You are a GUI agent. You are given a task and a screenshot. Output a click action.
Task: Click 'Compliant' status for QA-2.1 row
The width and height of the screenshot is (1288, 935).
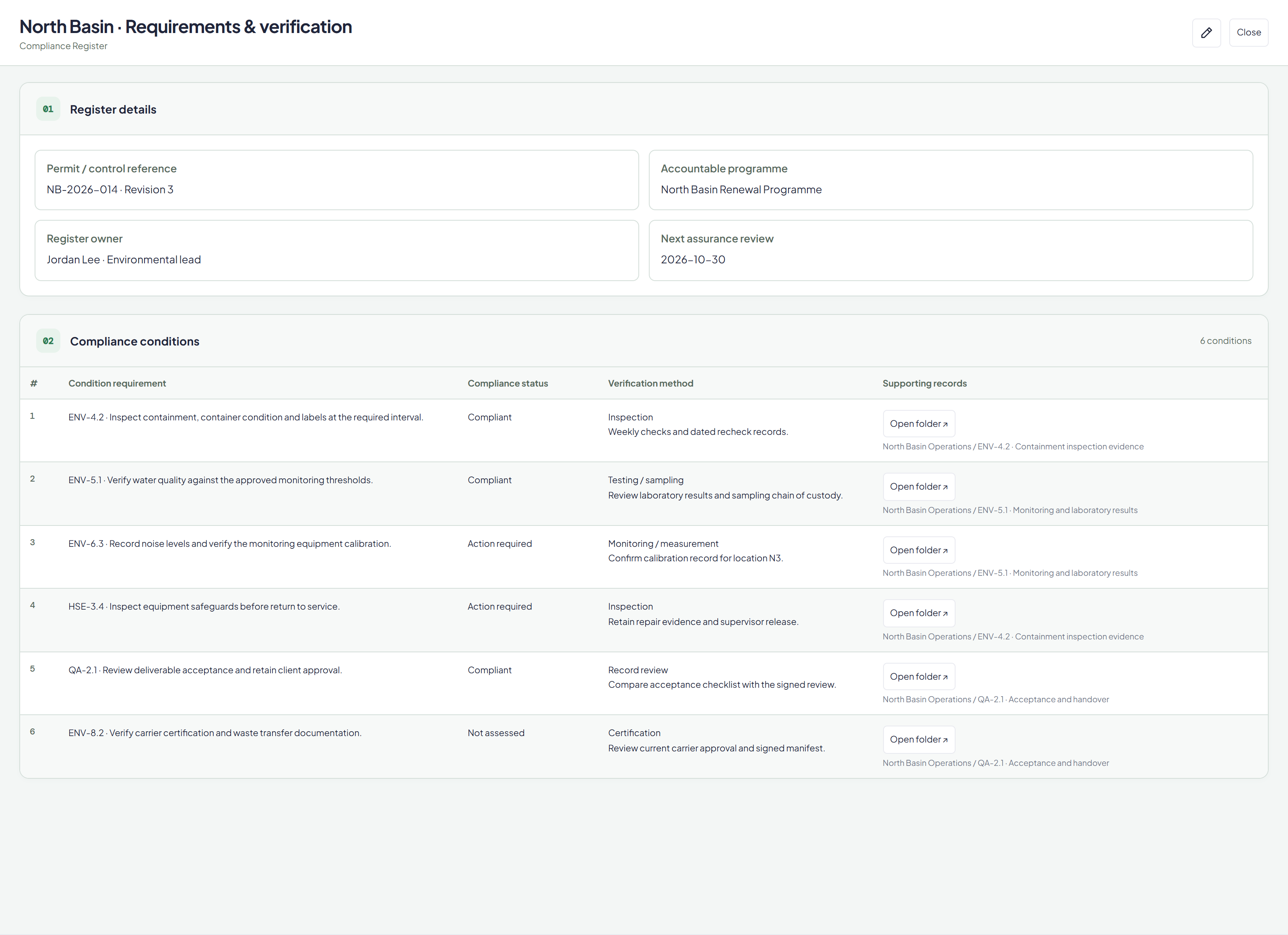(x=489, y=670)
